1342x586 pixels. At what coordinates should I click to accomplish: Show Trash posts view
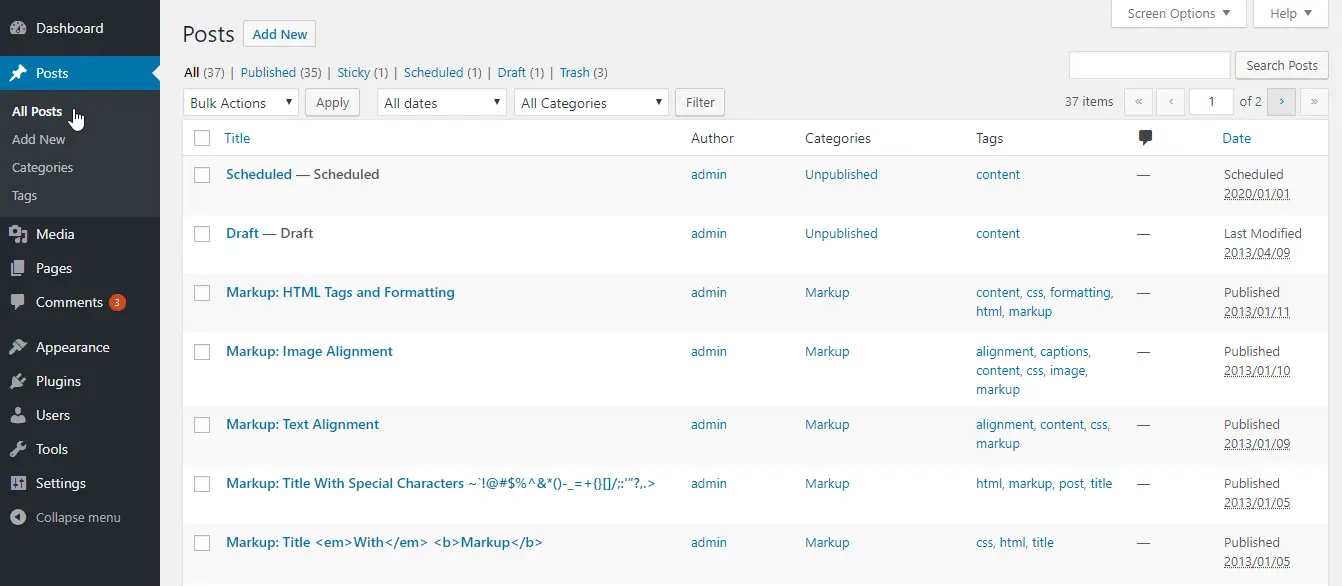point(575,72)
